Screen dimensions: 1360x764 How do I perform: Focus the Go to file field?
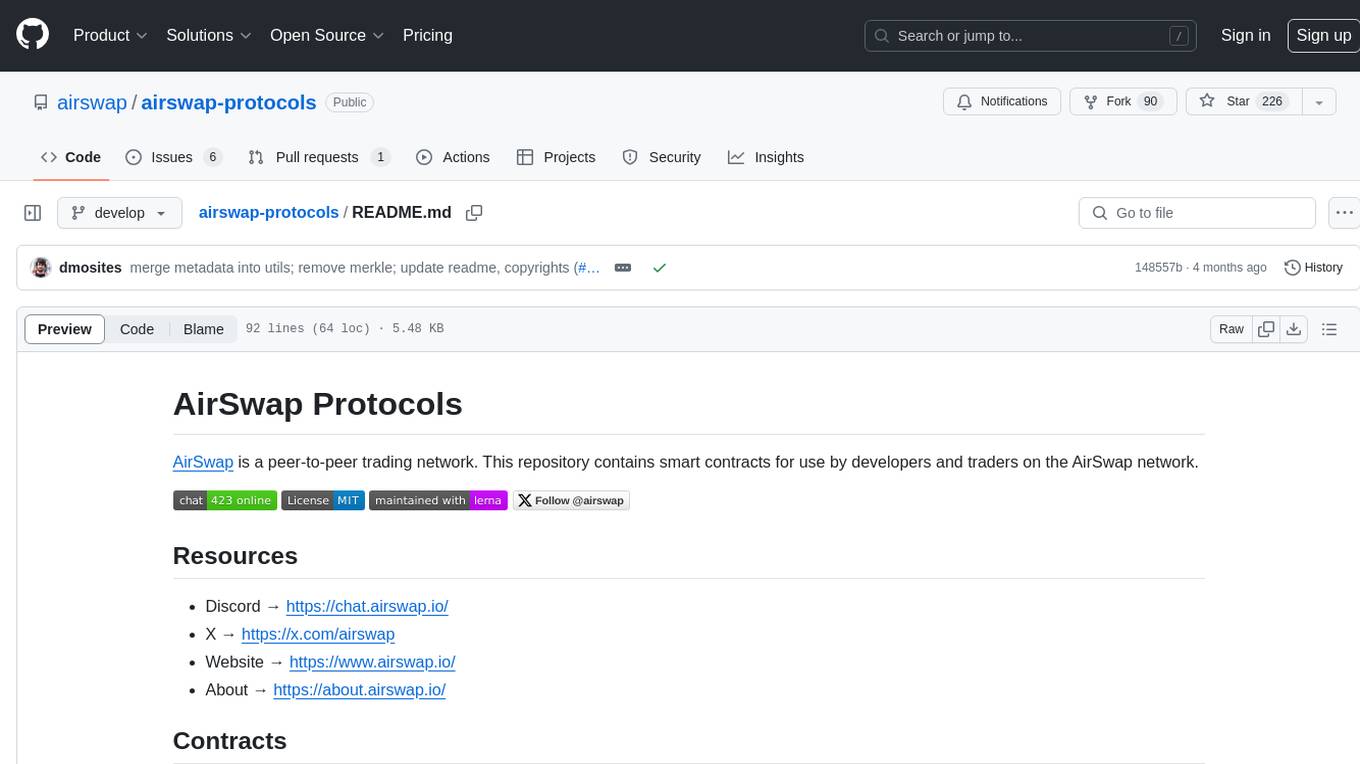(x=1197, y=213)
